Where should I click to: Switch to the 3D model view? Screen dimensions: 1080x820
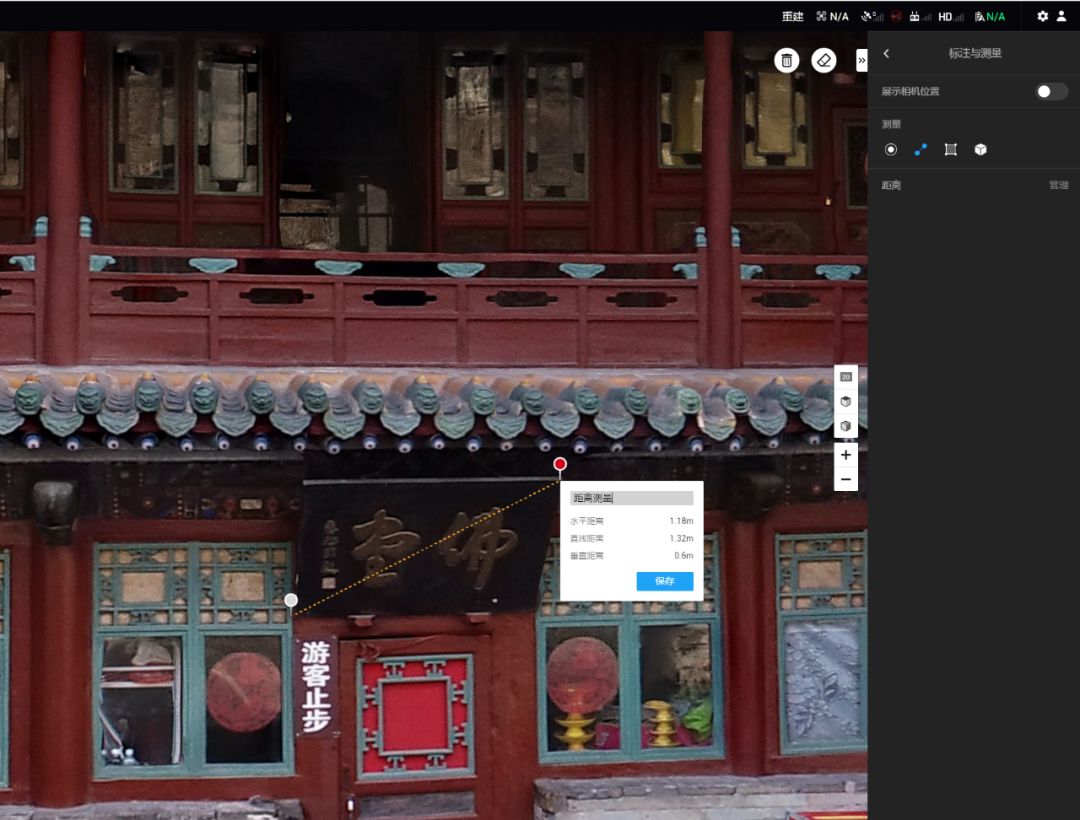846,401
